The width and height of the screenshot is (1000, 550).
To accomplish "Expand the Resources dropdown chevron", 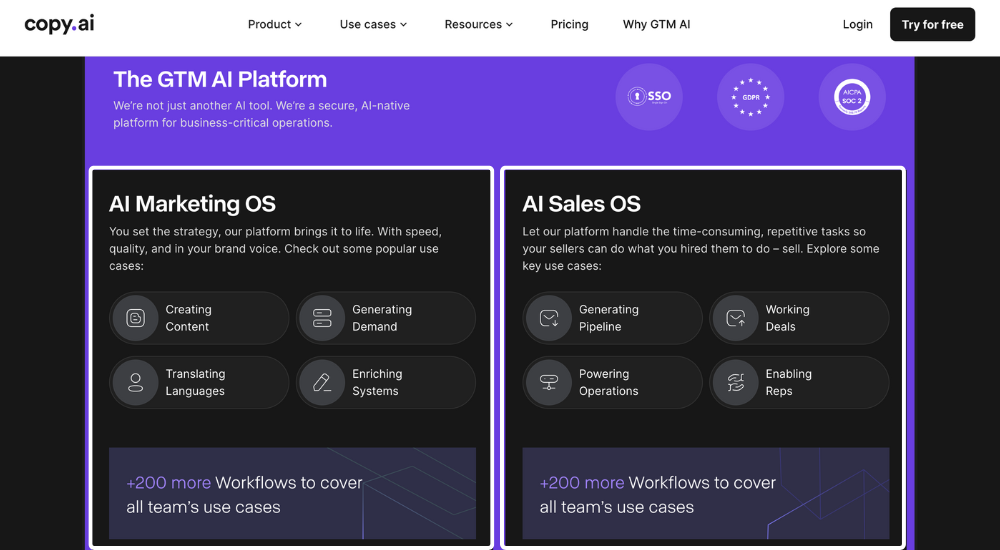I will coord(510,25).
